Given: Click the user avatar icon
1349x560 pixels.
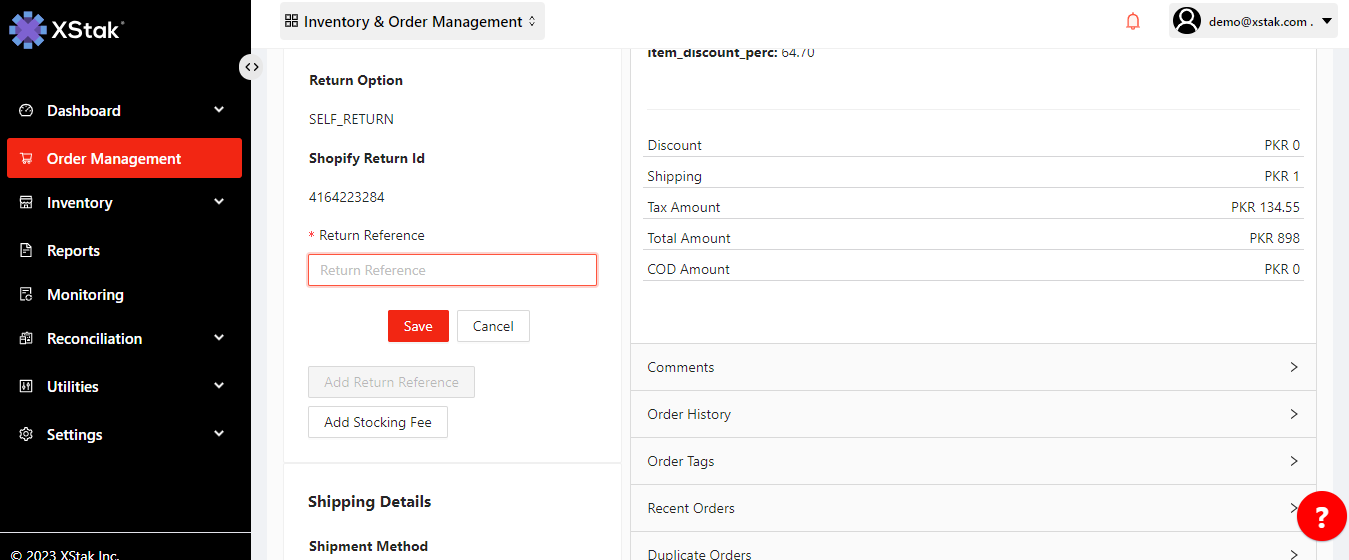Looking at the screenshot, I should click(1187, 21).
